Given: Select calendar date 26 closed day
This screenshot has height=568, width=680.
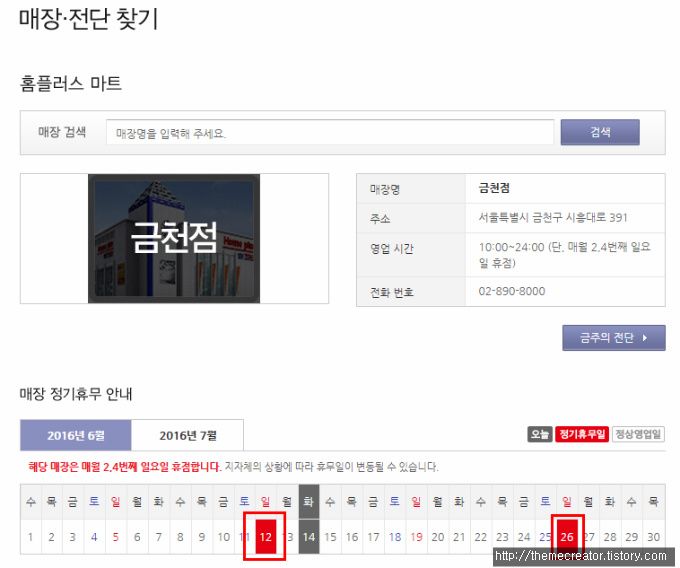Looking at the screenshot, I should pyautogui.click(x=567, y=537).
